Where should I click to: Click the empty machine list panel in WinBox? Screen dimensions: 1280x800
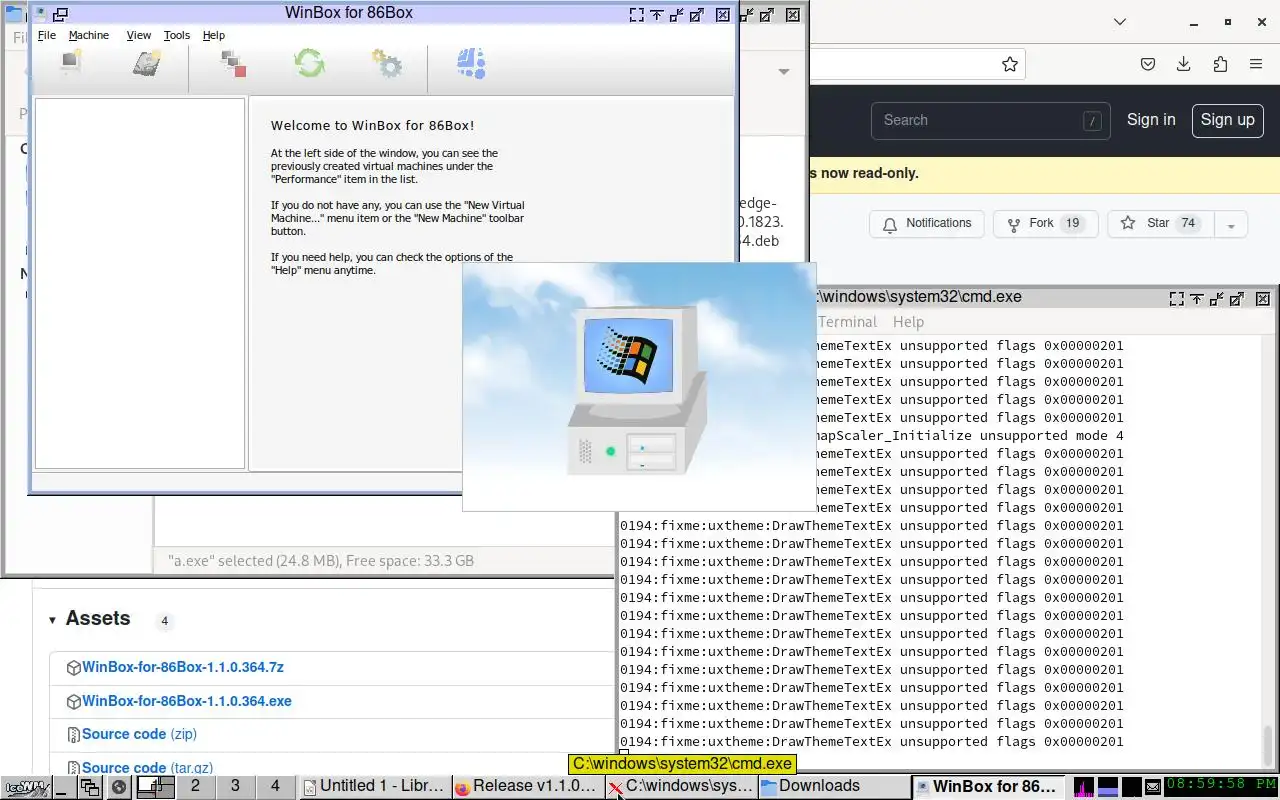tap(140, 283)
